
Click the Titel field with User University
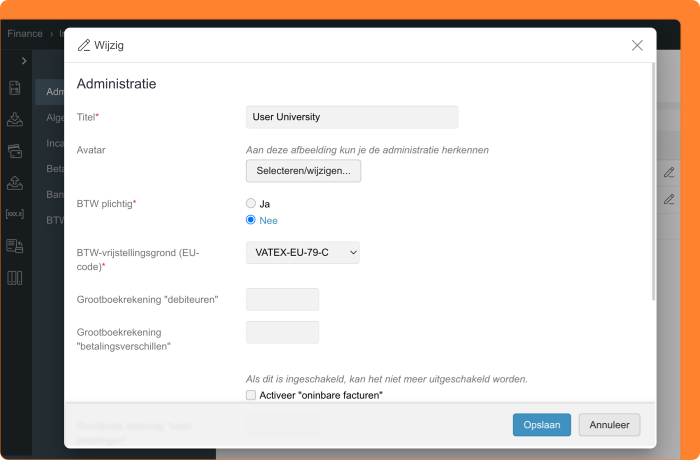(352, 117)
